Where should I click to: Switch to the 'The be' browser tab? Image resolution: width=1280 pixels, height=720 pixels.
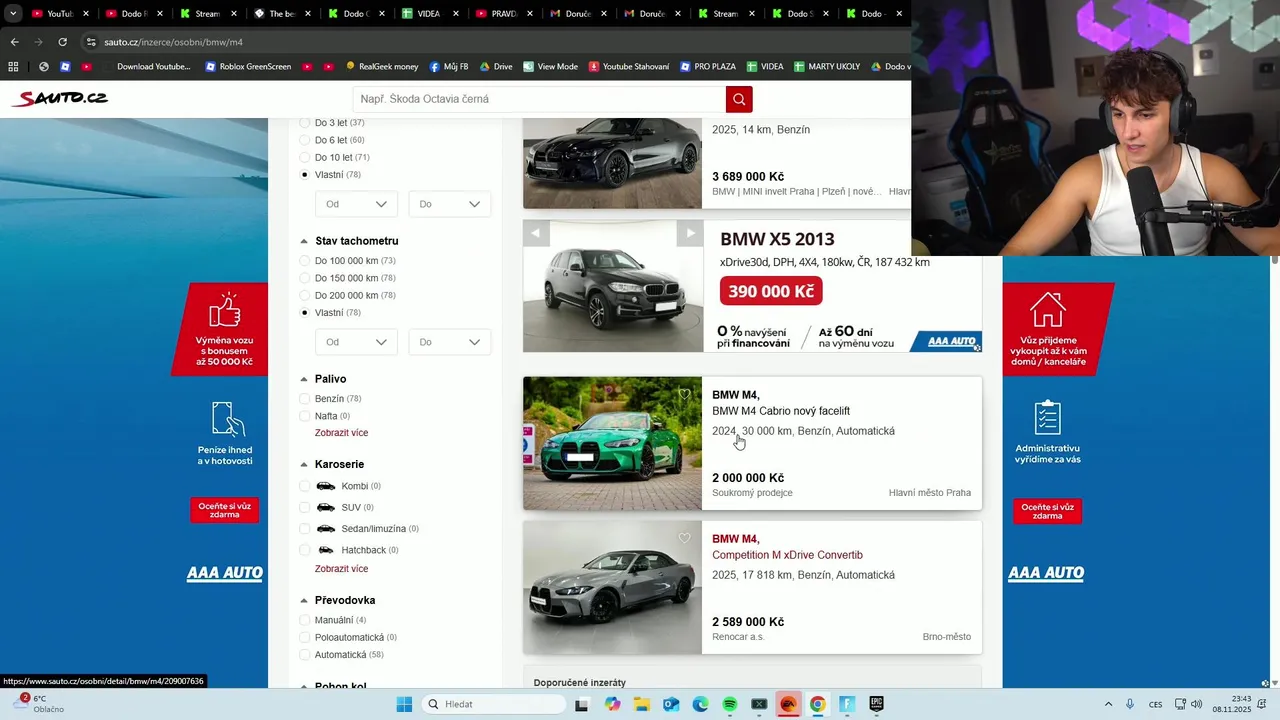tap(280, 14)
